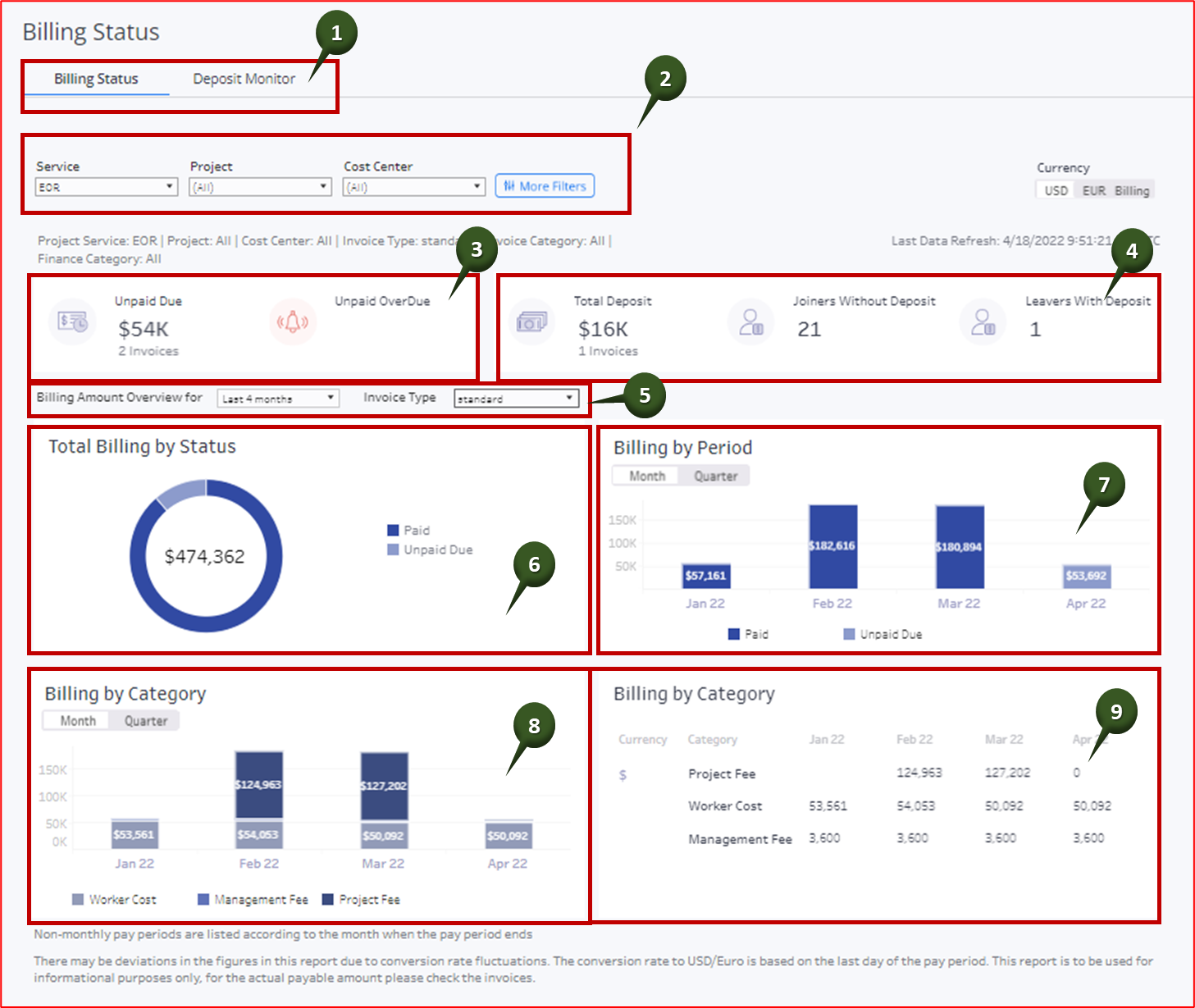Select the Billing currency option
The height and width of the screenshot is (1008, 1195).
1133,189
